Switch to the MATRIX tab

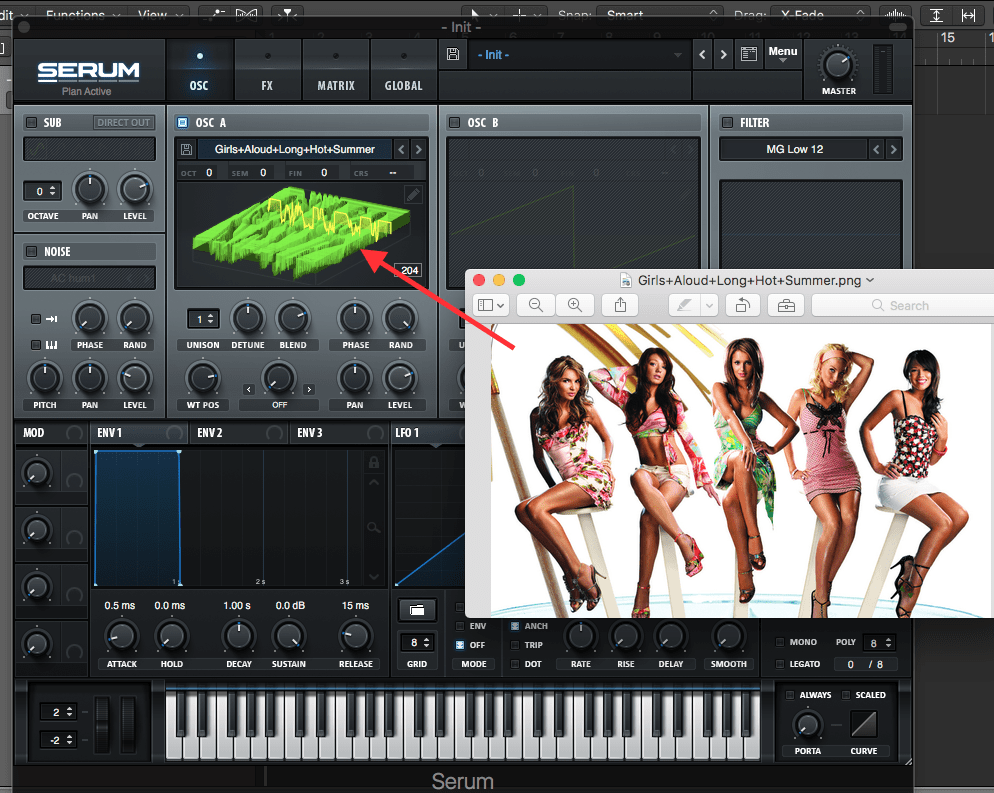(x=335, y=71)
